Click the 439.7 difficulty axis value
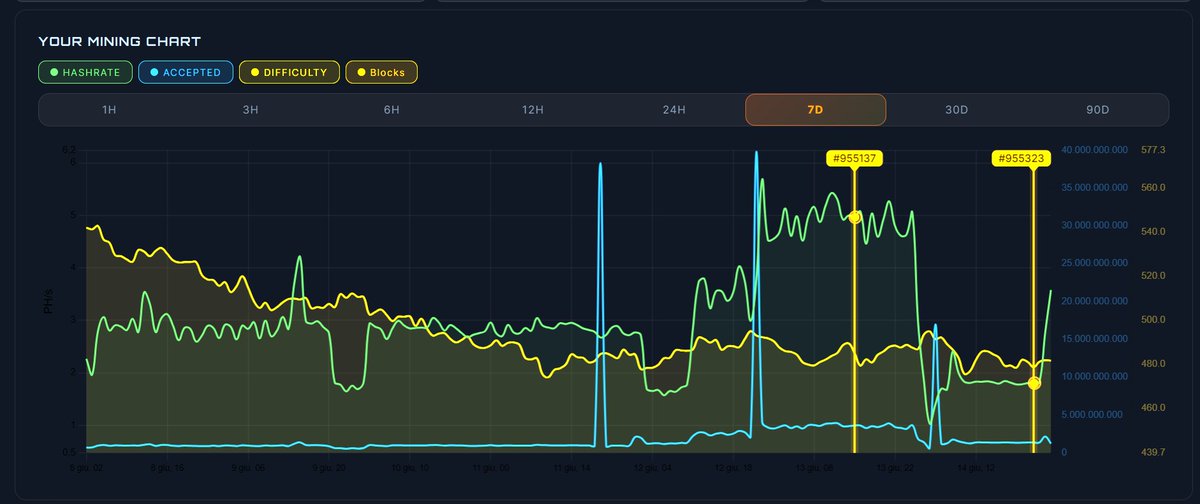This screenshot has width=1200, height=504. [1153, 453]
